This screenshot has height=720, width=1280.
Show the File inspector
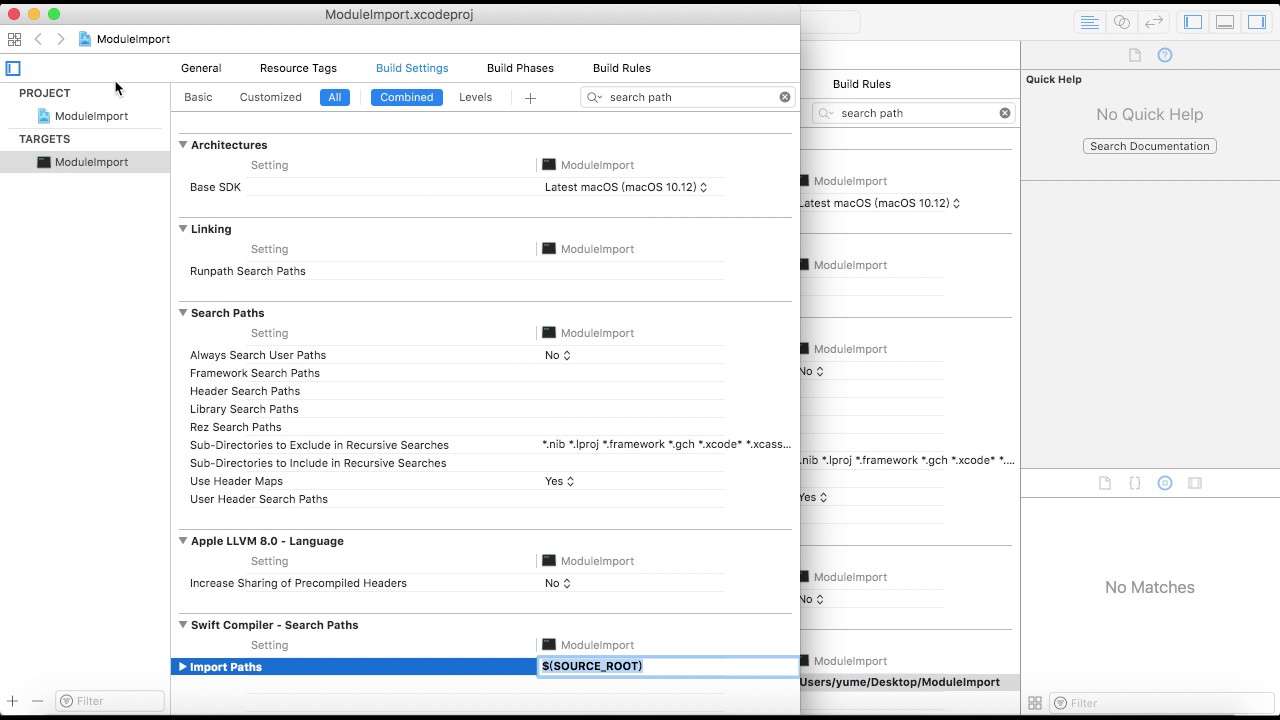1135,55
